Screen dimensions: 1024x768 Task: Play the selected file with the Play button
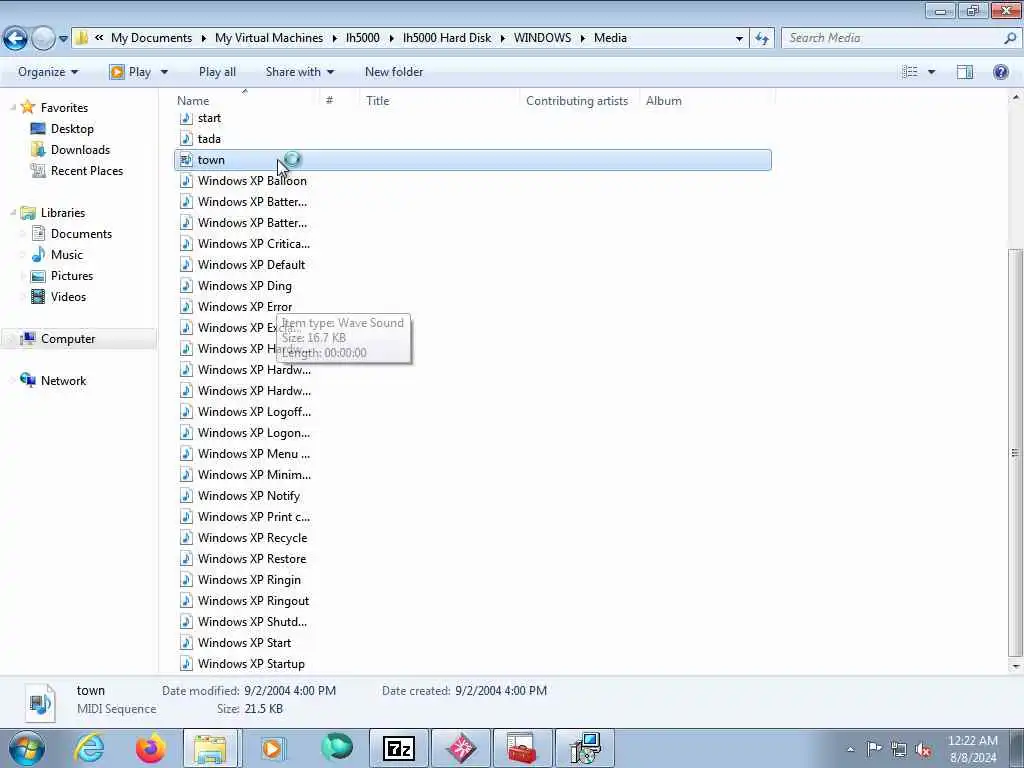tap(131, 72)
